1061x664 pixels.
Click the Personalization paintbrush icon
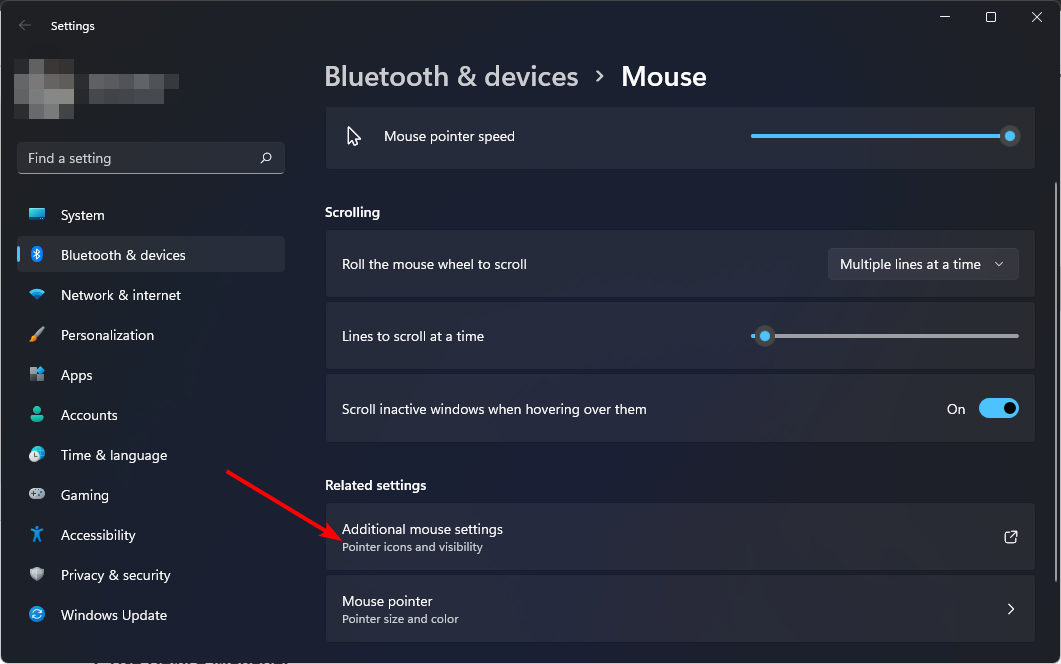coord(37,334)
